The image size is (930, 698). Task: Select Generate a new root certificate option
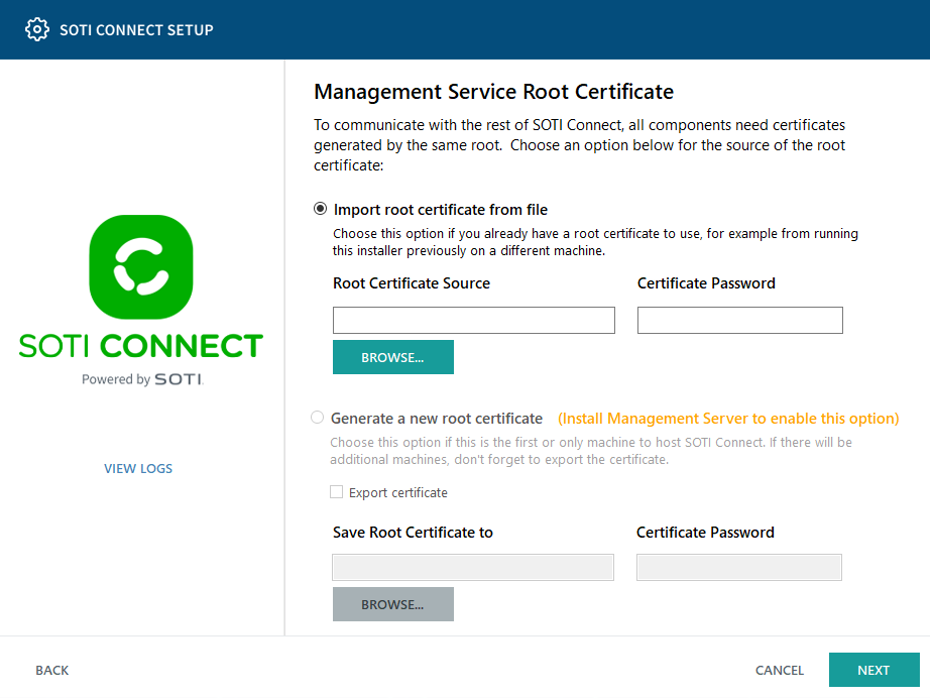[317, 417]
